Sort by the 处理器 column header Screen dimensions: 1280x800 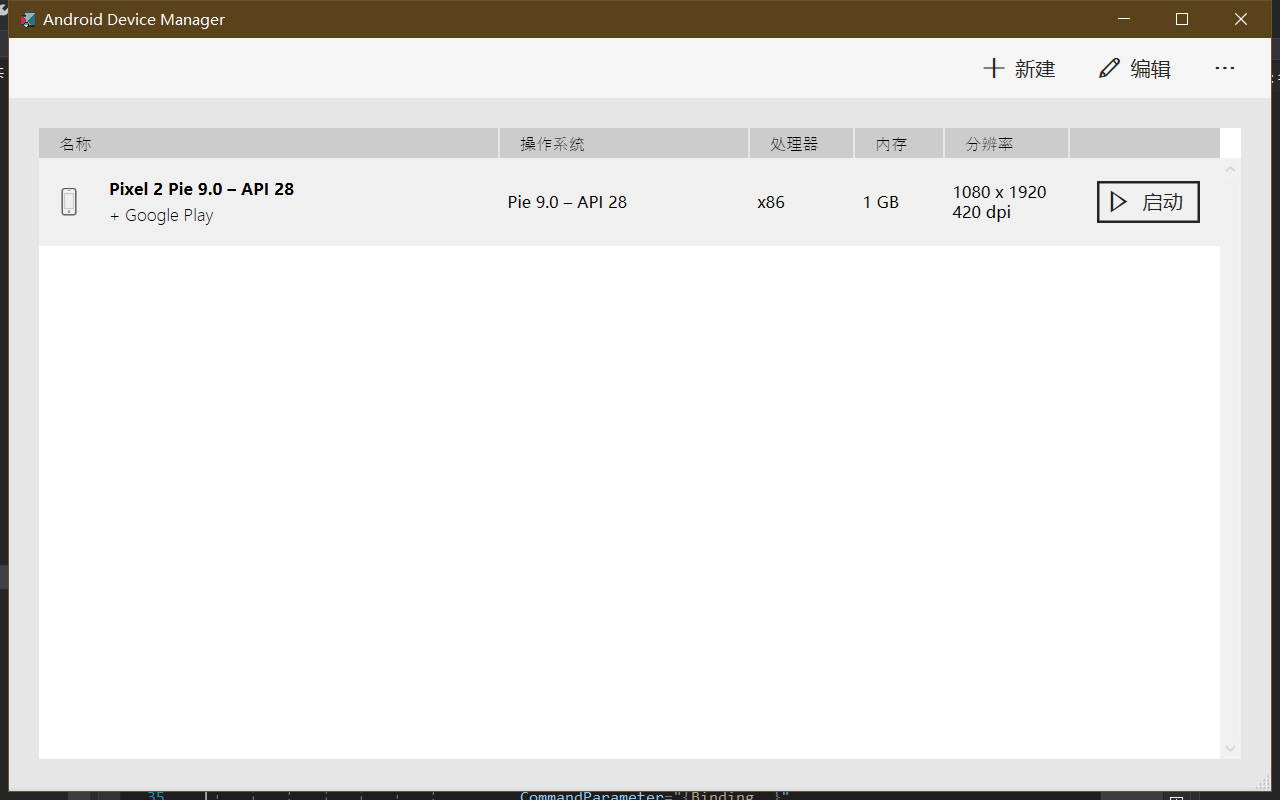[801, 144]
